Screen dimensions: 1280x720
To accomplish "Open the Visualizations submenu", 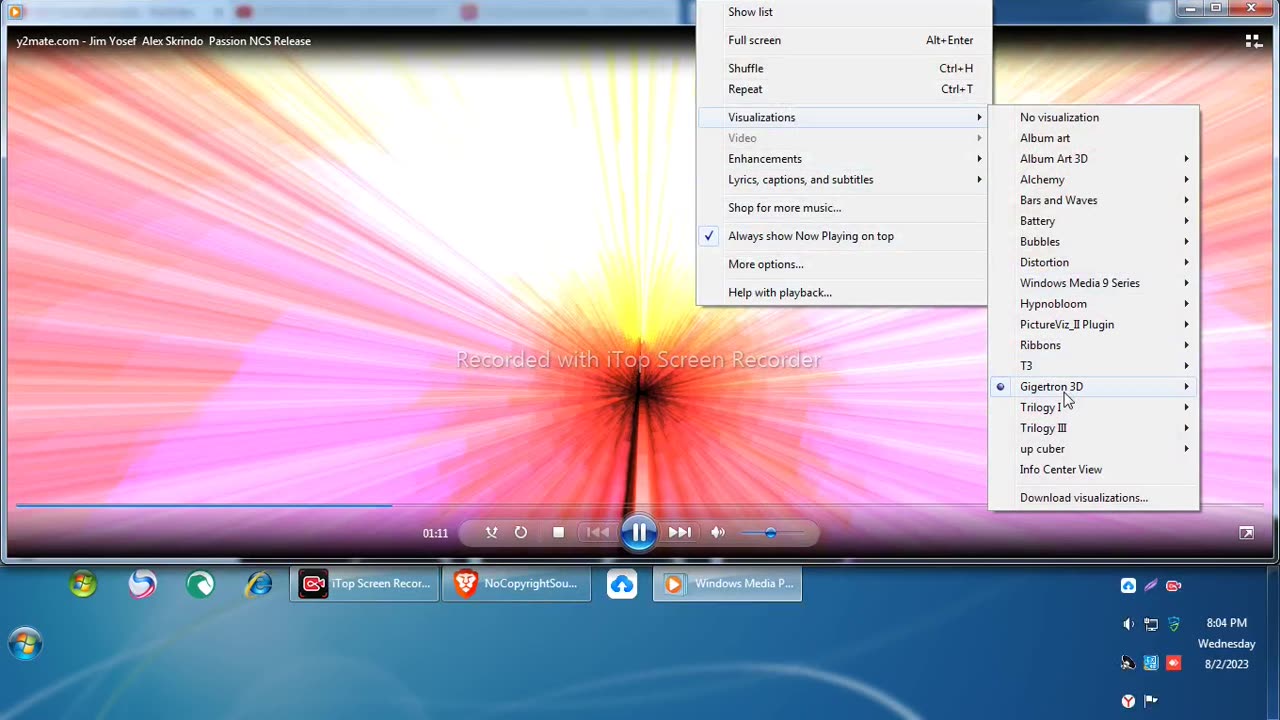I will click(x=842, y=117).
